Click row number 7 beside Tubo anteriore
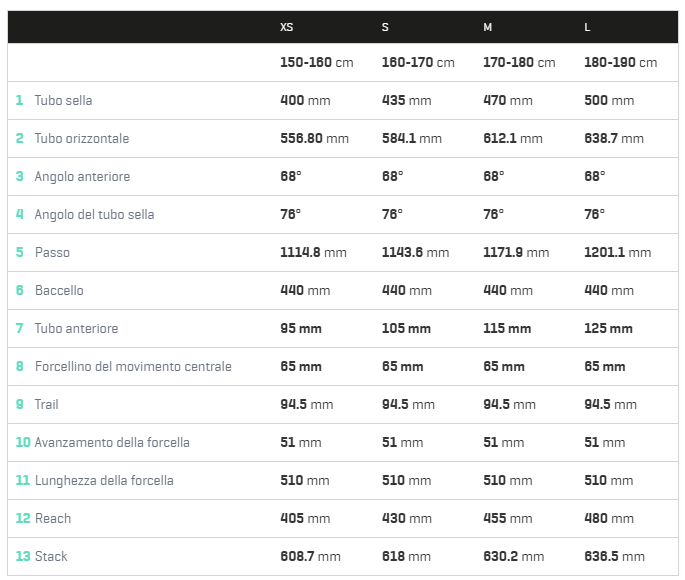Screen dimensions: 685x580 [19, 329]
